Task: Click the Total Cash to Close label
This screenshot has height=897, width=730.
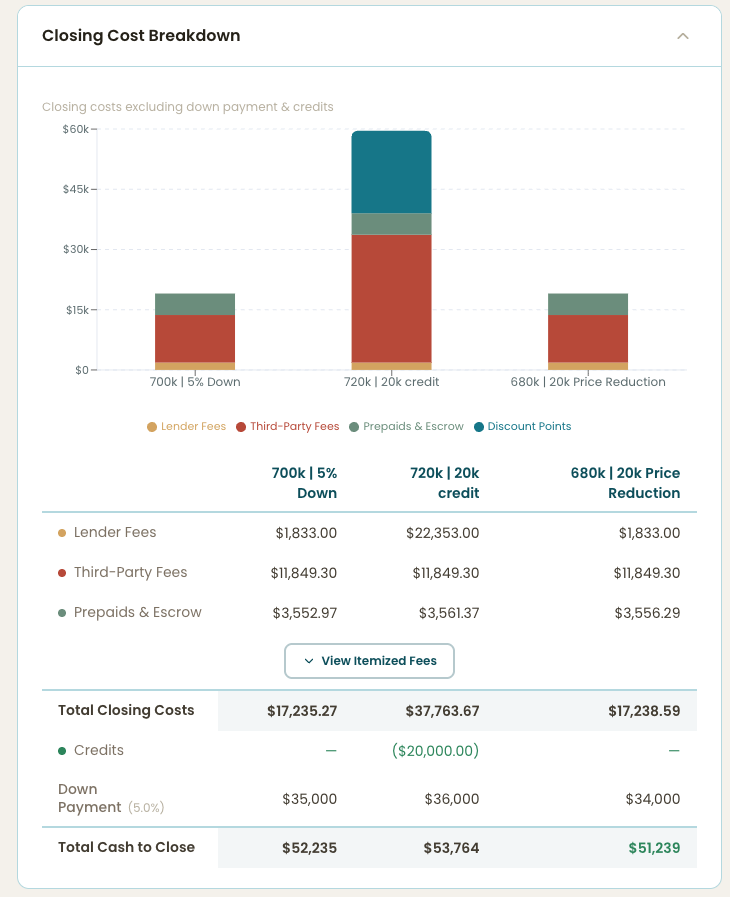Action: pyautogui.click(x=126, y=847)
